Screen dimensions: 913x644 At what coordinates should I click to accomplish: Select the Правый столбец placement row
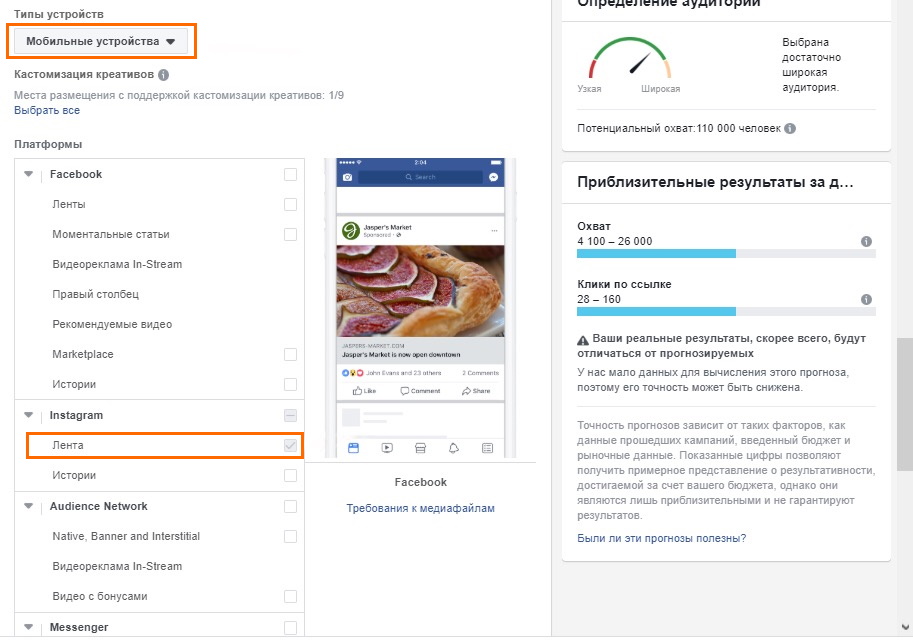[x=159, y=294]
